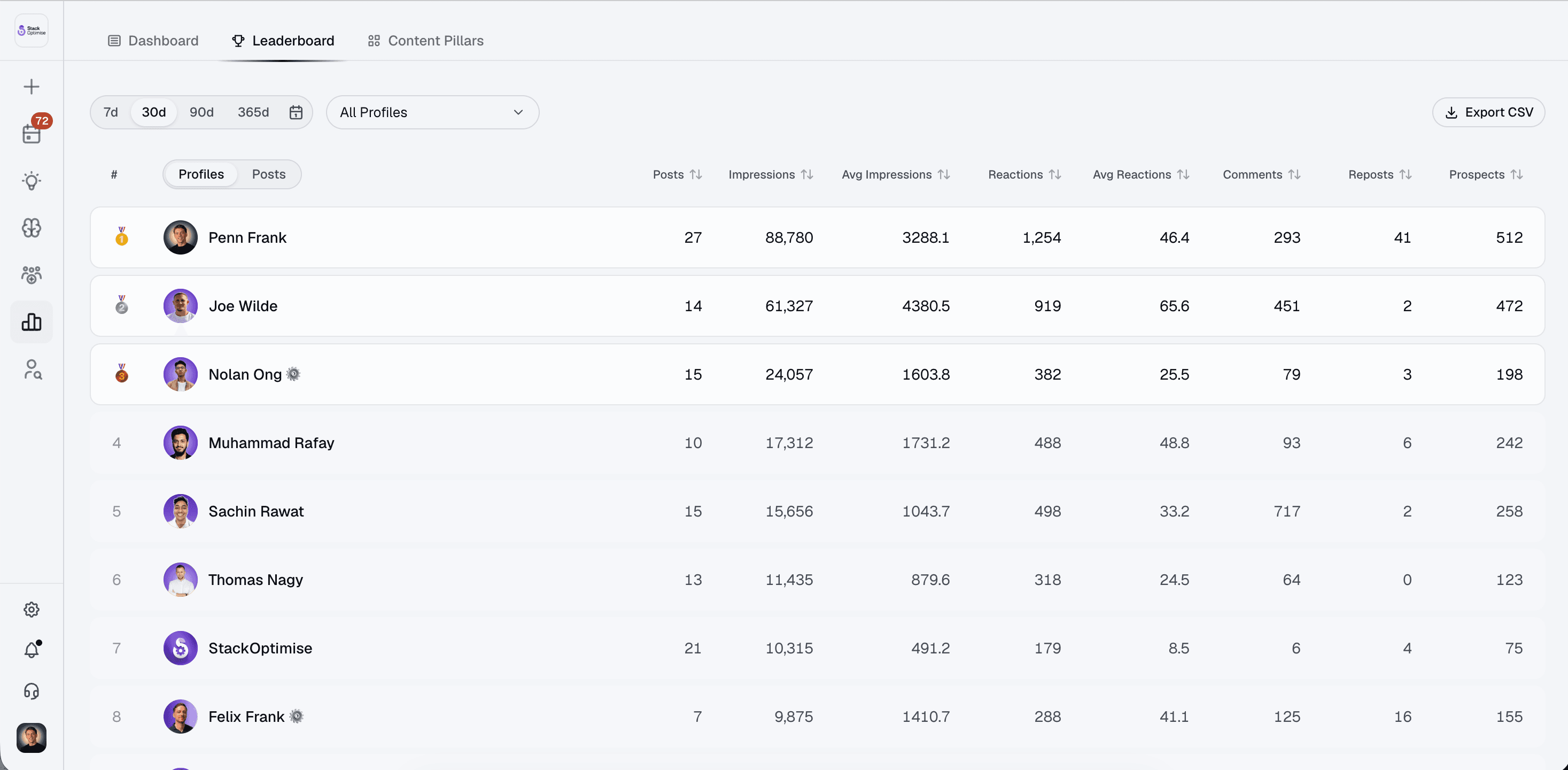Open Thomas Nagy's profile name
Screen dimensions: 1568x770
[x=255, y=579]
